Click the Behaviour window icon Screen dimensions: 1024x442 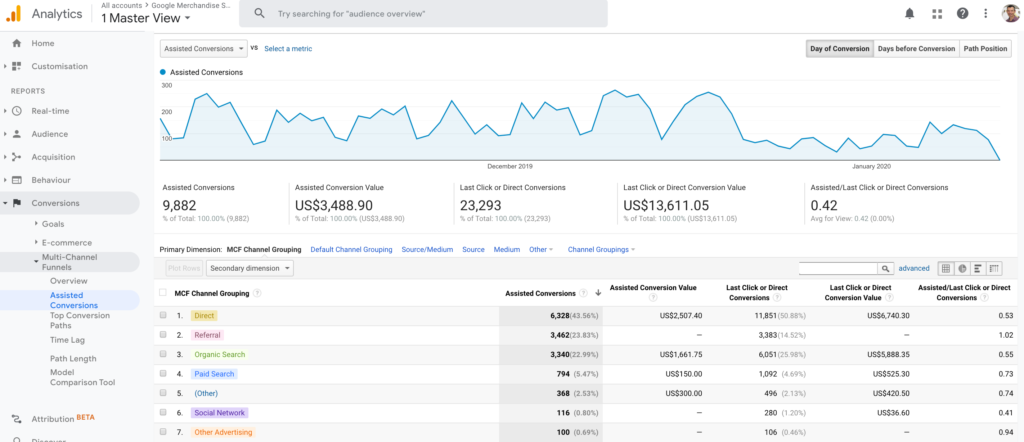pos(17,180)
